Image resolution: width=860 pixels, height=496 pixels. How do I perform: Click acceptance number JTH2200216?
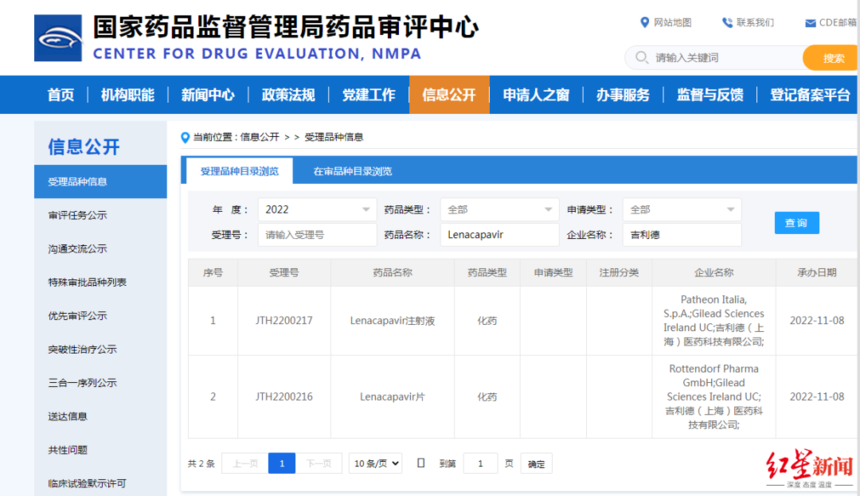tap(284, 397)
